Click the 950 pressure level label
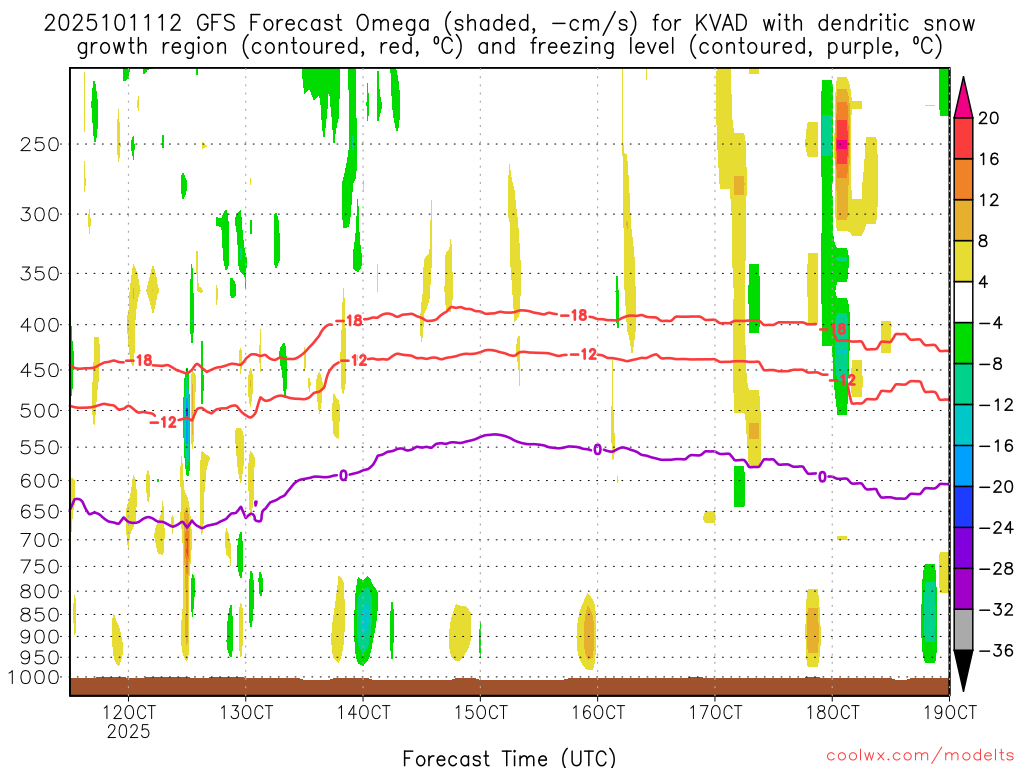 coord(40,658)
